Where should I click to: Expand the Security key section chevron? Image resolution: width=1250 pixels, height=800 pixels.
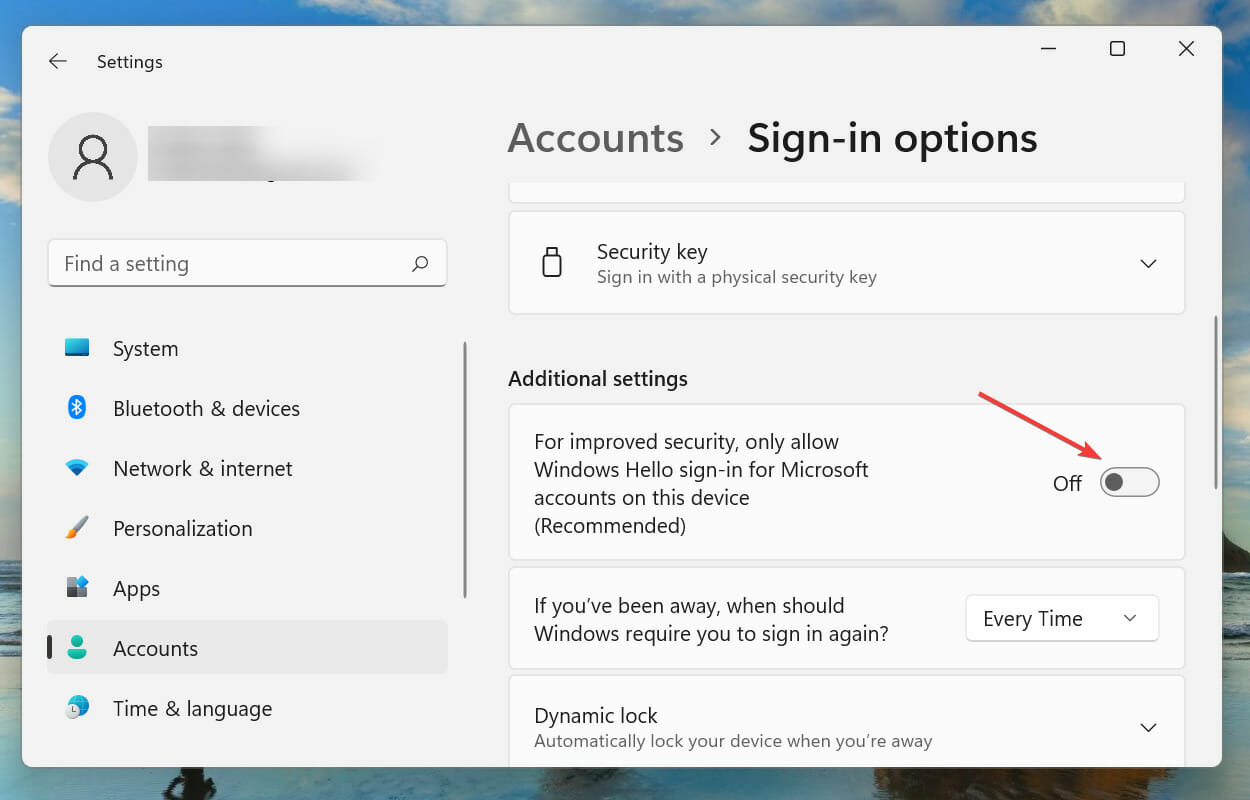click(1149, 264)
